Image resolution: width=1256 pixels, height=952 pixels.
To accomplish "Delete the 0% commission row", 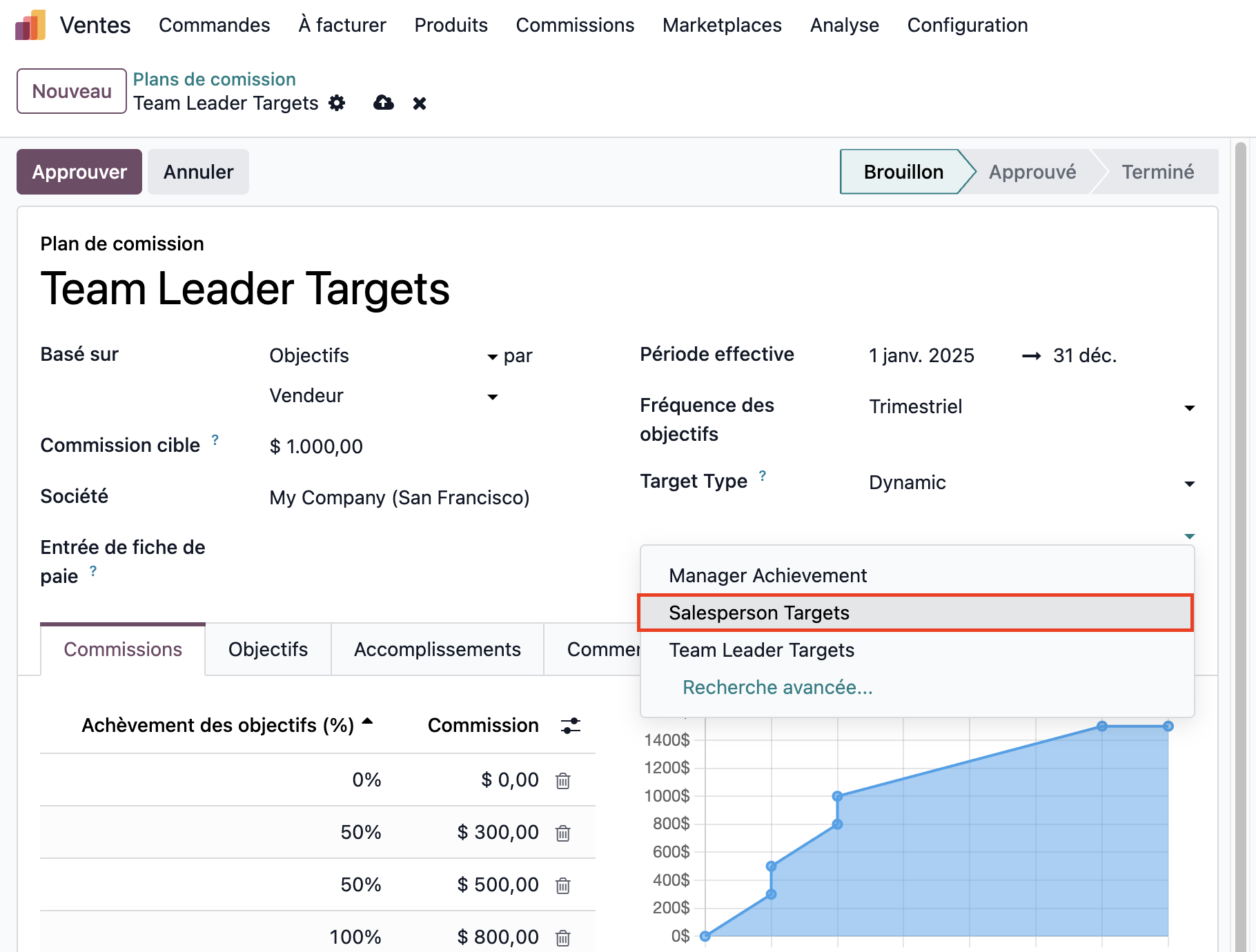I will tap(563, 781).
